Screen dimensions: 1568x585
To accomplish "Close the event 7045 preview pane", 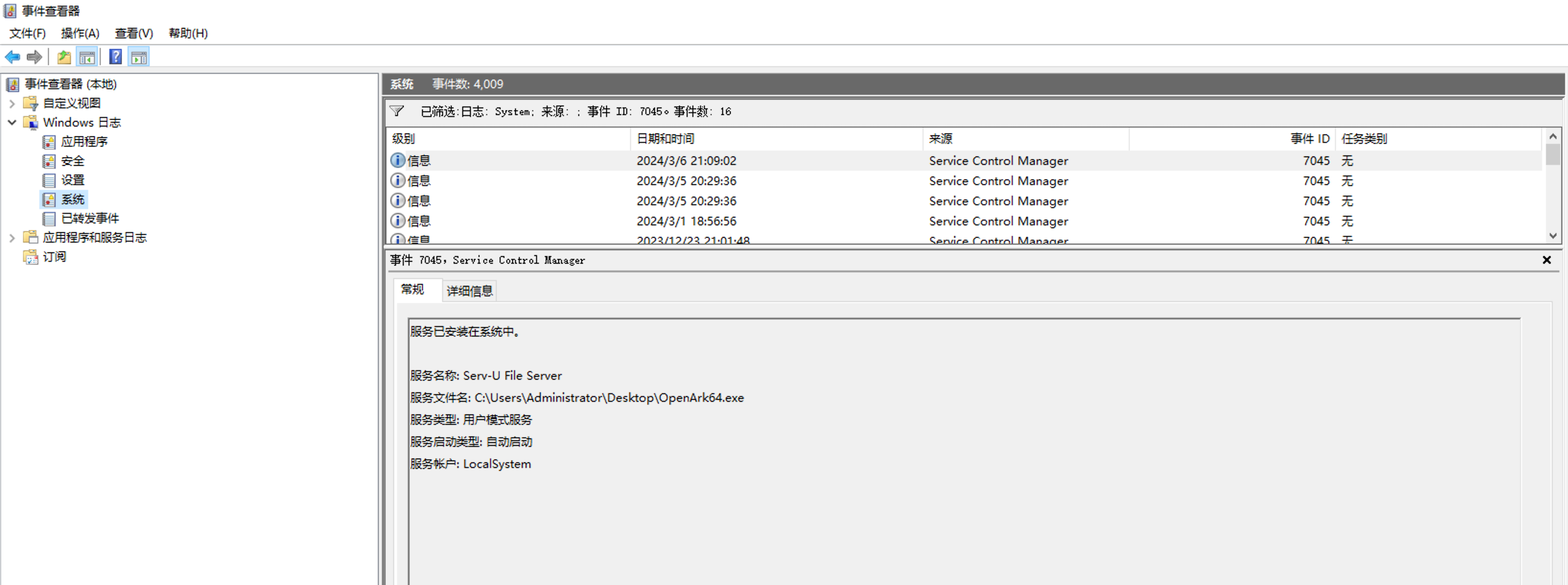I will (x=1546, y=260).
